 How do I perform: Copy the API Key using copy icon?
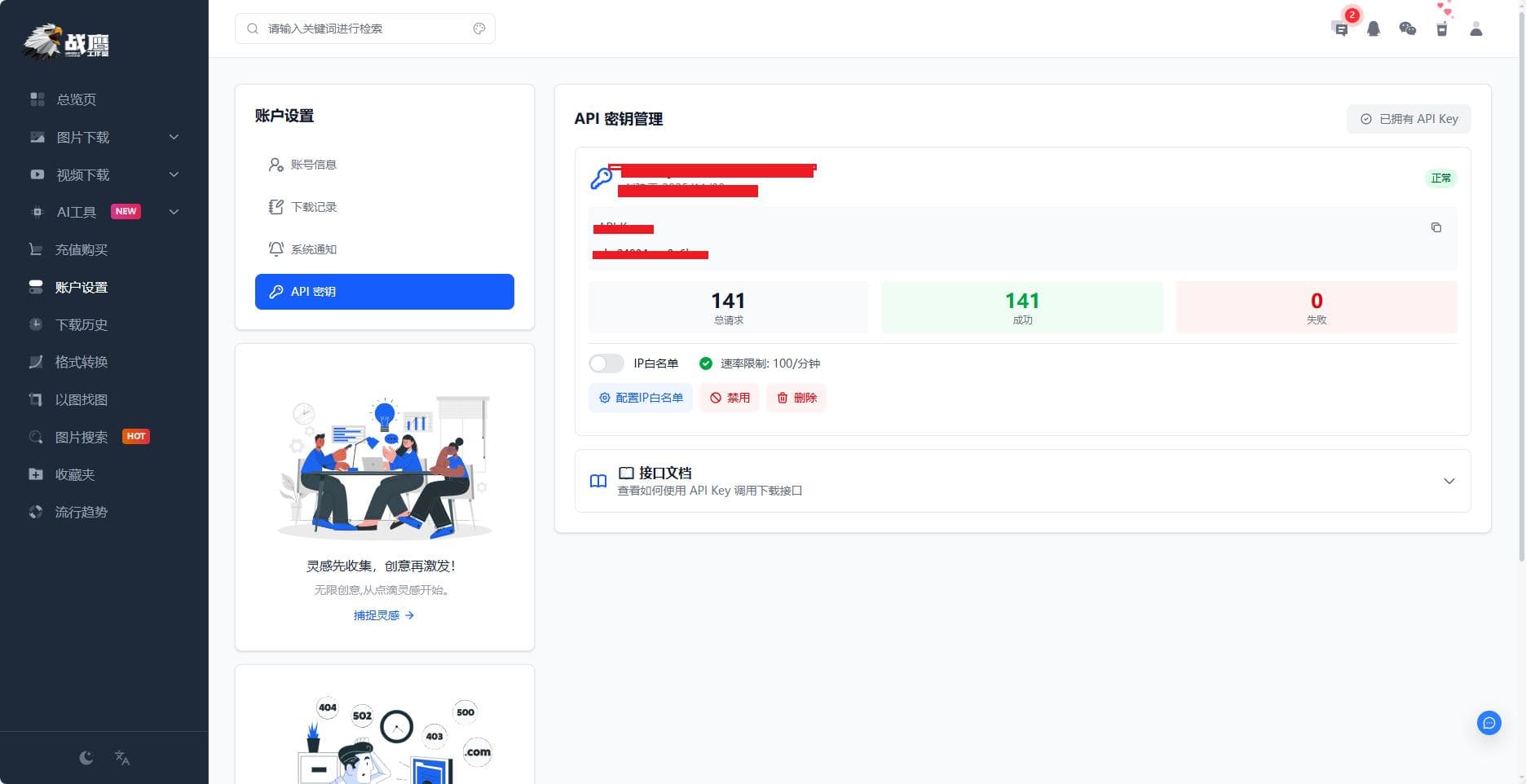1436,228
